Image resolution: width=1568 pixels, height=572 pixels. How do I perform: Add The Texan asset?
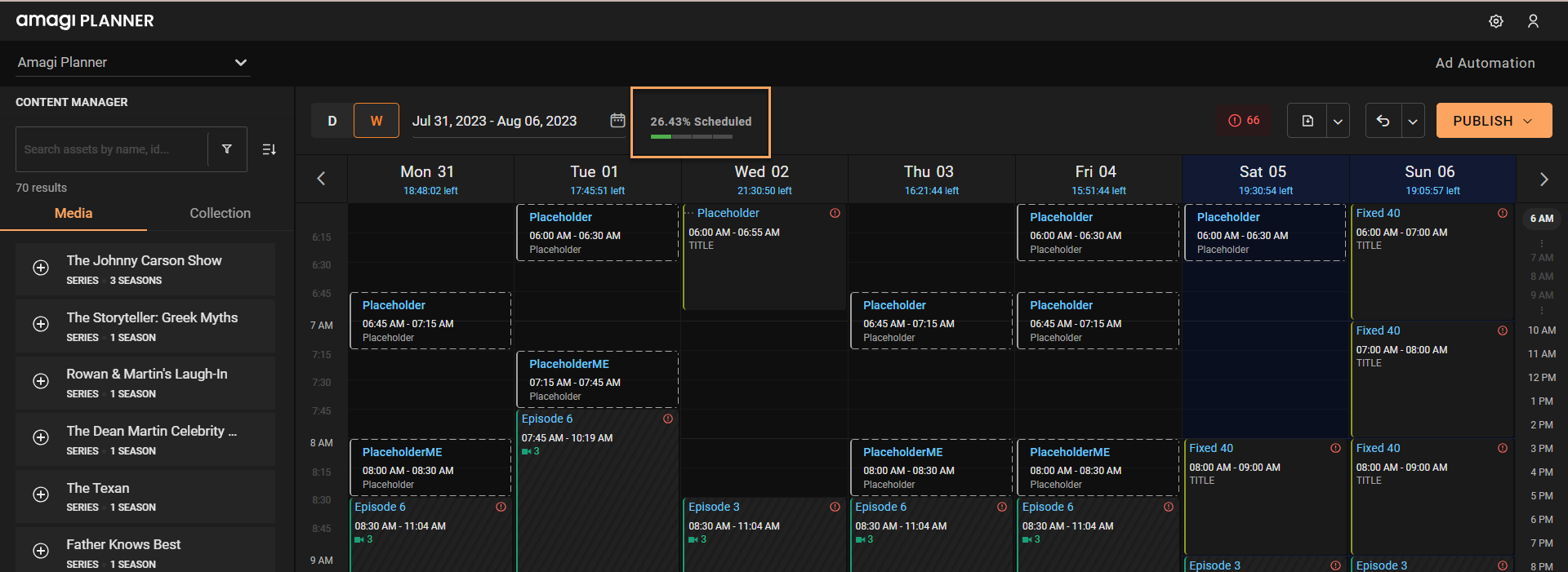[41, 494]
